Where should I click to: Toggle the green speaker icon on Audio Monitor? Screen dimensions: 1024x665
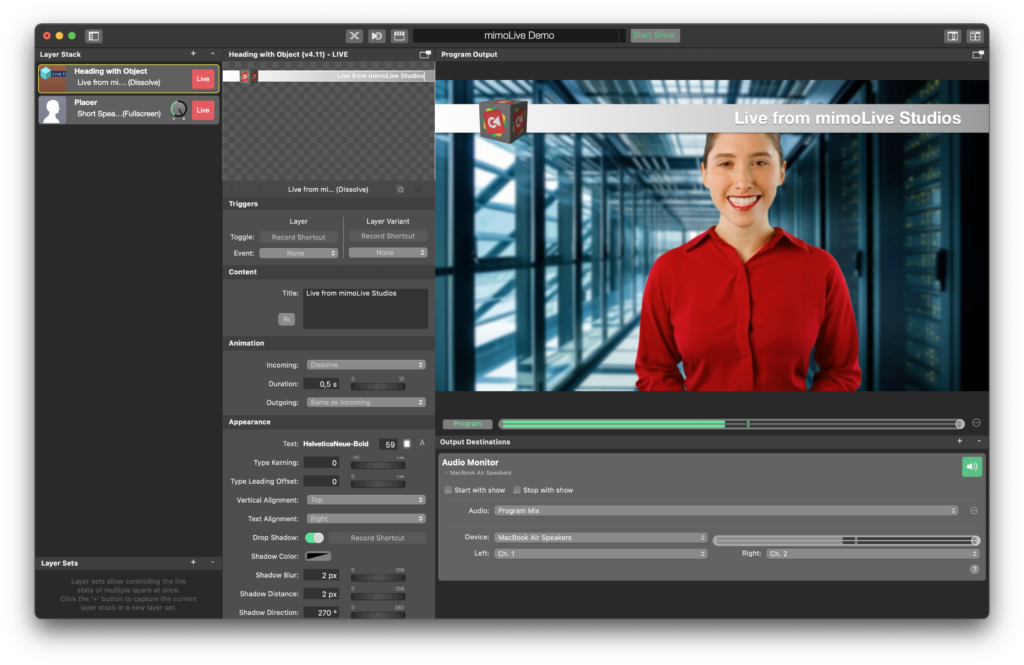[971, 466]
